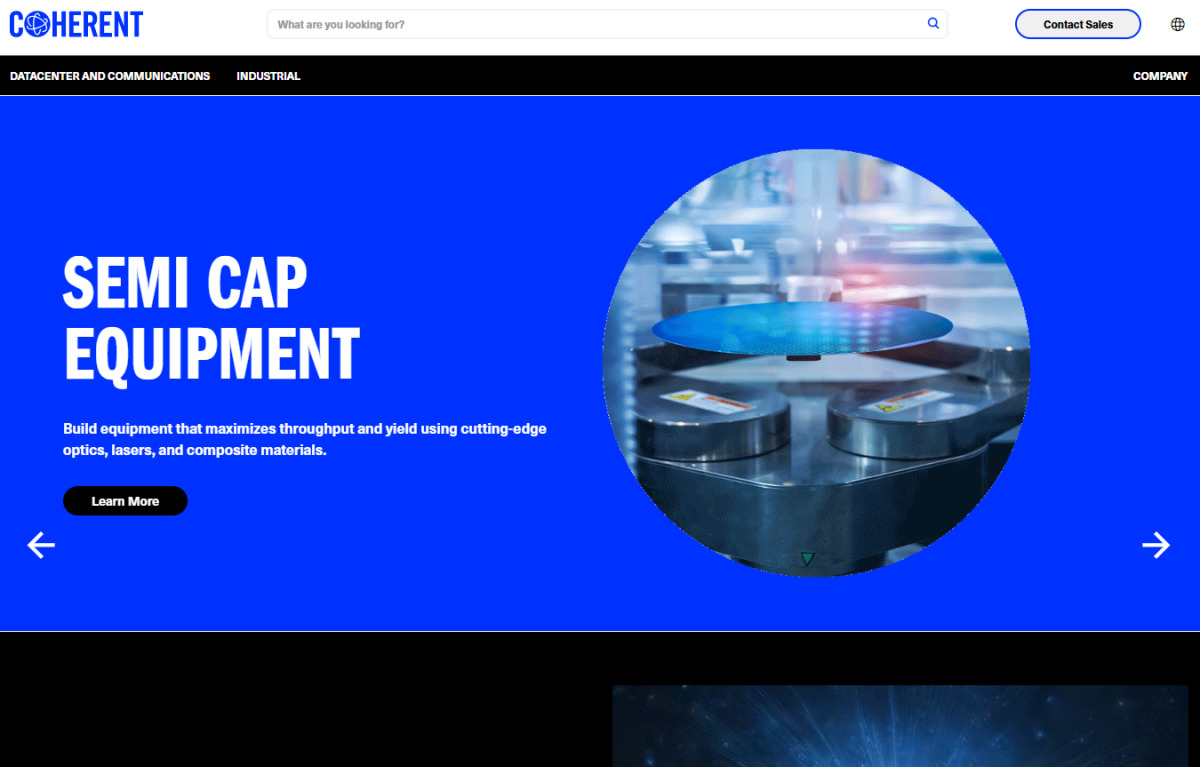The width and height of the screenshot is (1200, 767).
Task: Click the Coherent logo
Action: (x=76, y=24)
